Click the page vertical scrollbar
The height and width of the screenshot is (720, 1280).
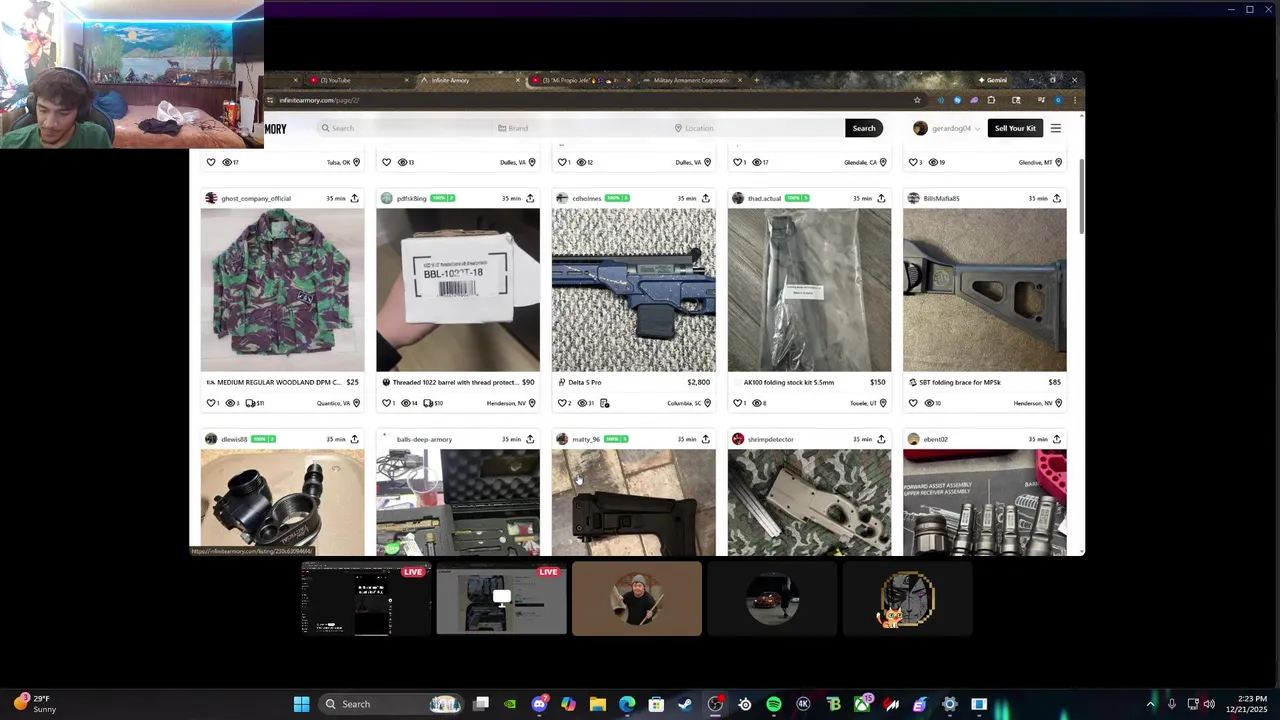(1081, 197)
